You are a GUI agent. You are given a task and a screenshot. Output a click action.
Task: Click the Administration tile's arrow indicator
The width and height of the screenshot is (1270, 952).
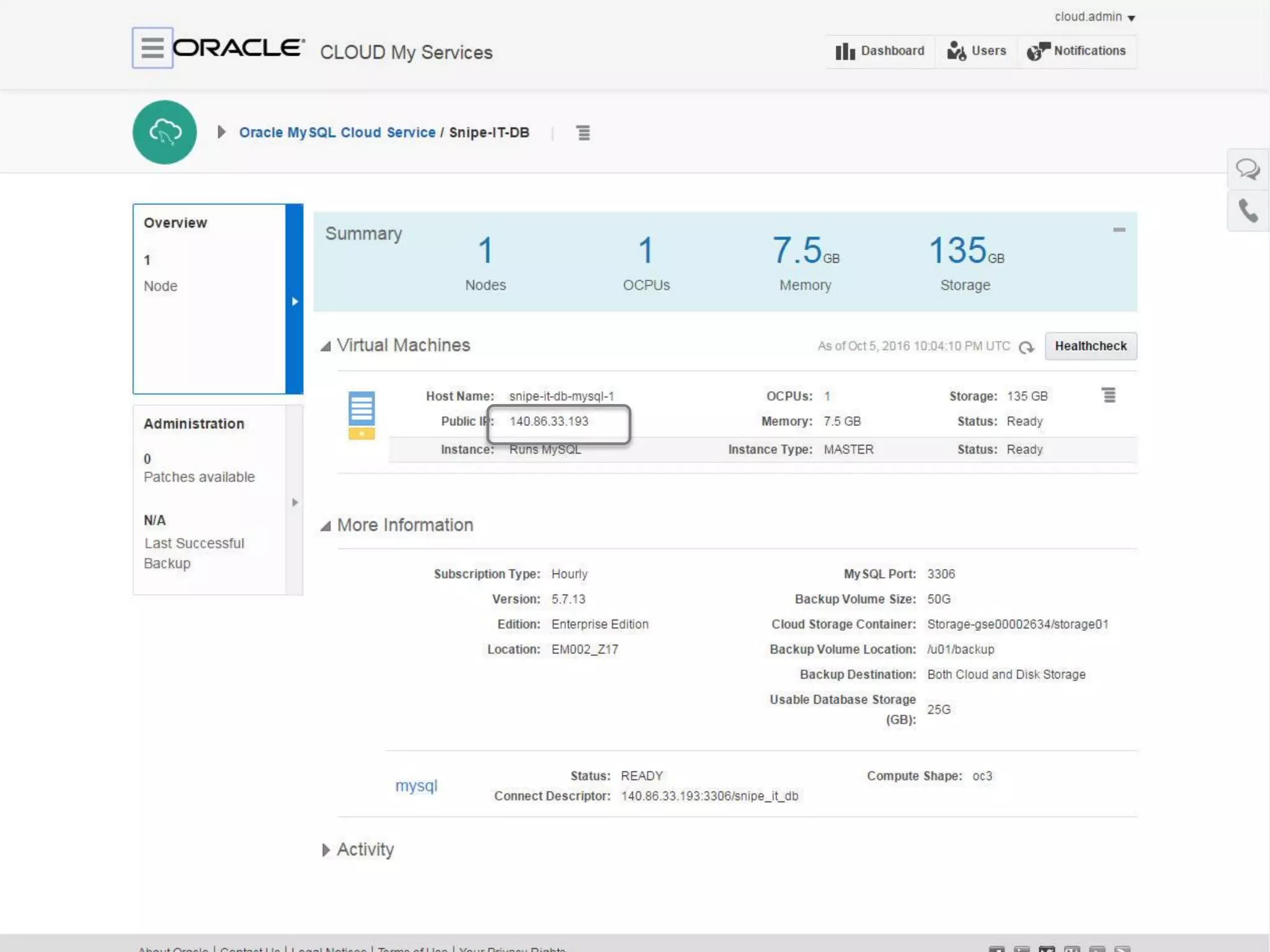tap(295, 502)
